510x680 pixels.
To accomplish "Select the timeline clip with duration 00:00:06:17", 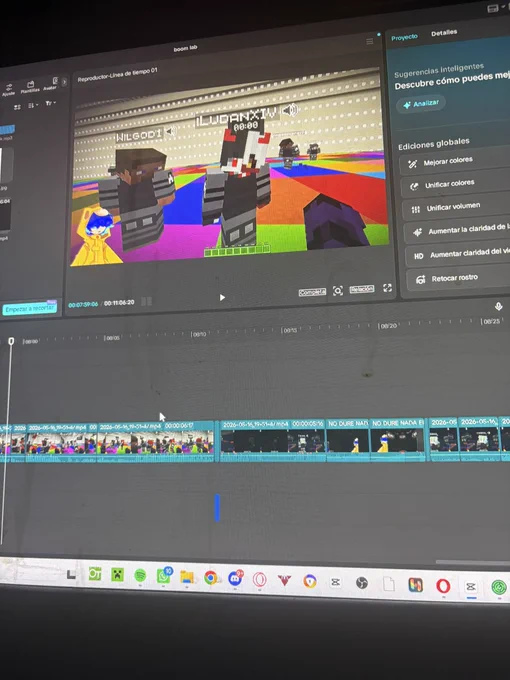I will [x=156, y=441].
